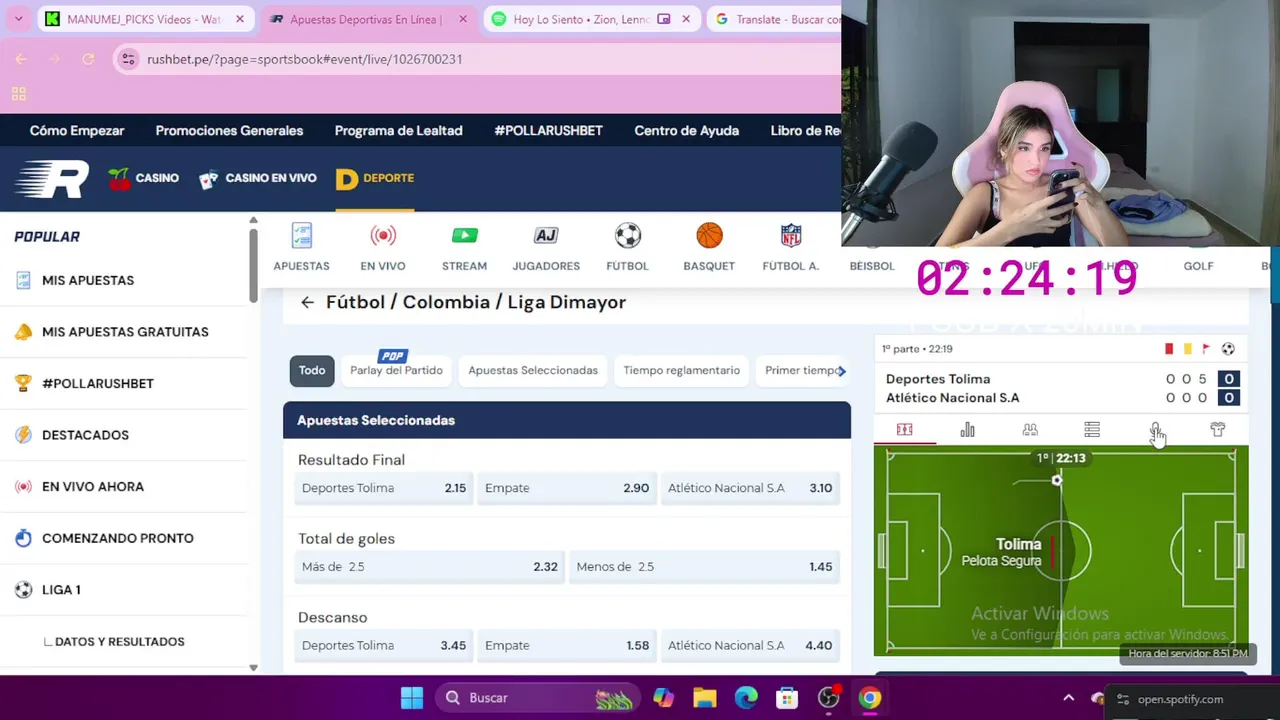Viewport: 1280px width, 720px height.
Task: Bet Menos de 2.5 at 1.45
Action: pos(704,567)
